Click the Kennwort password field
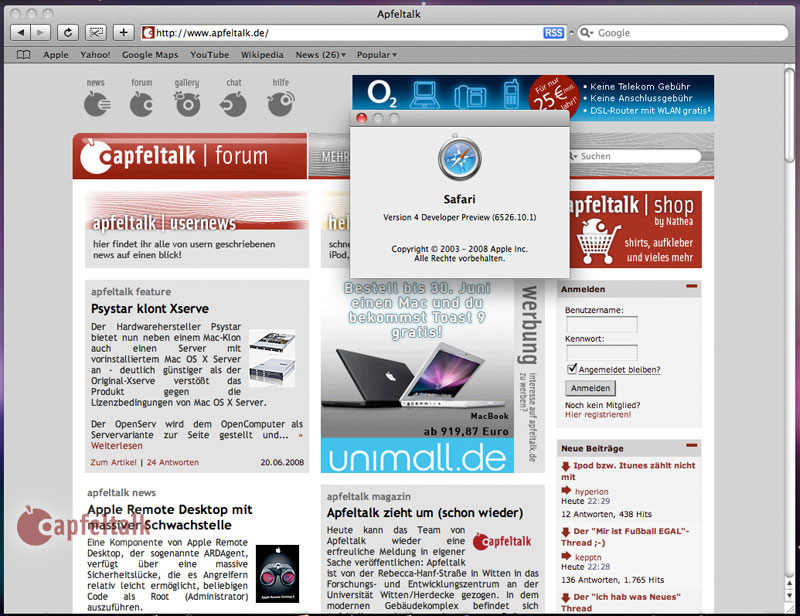The height and width of the screenshot is (616, 800). (602, 352)
